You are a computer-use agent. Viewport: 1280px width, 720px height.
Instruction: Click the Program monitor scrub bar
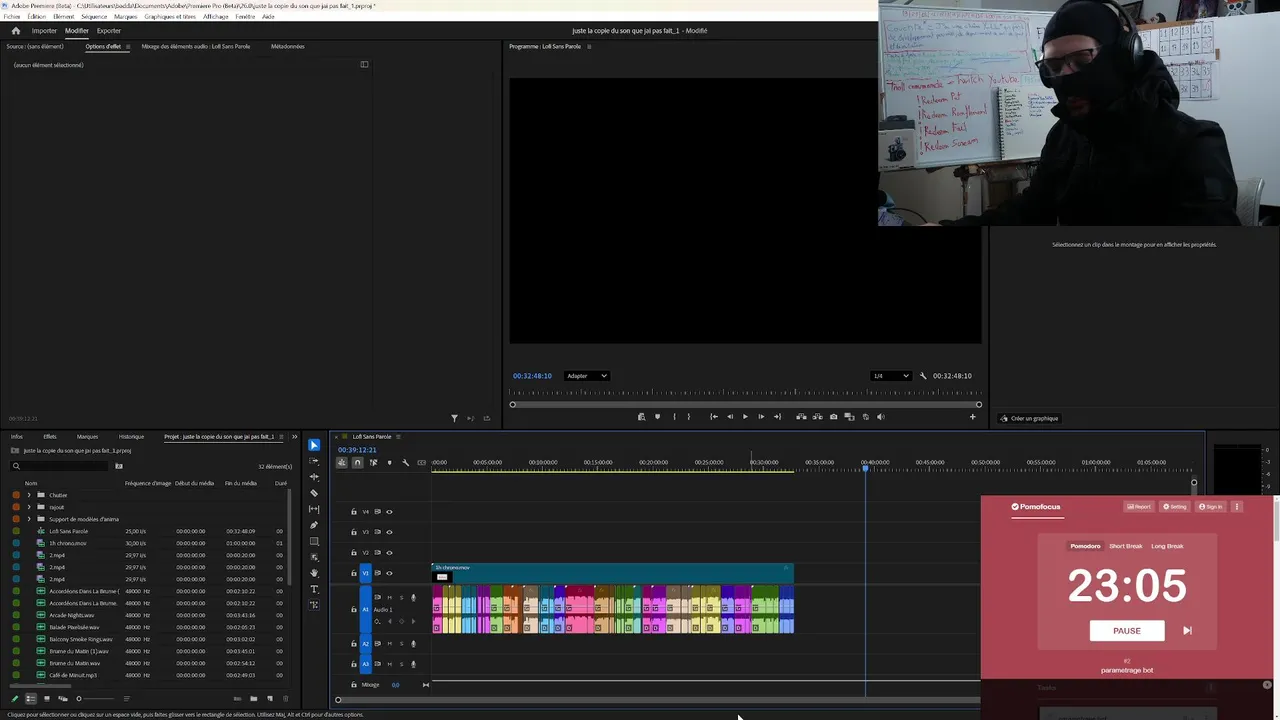pyautogui.click(x=745, y=404)
